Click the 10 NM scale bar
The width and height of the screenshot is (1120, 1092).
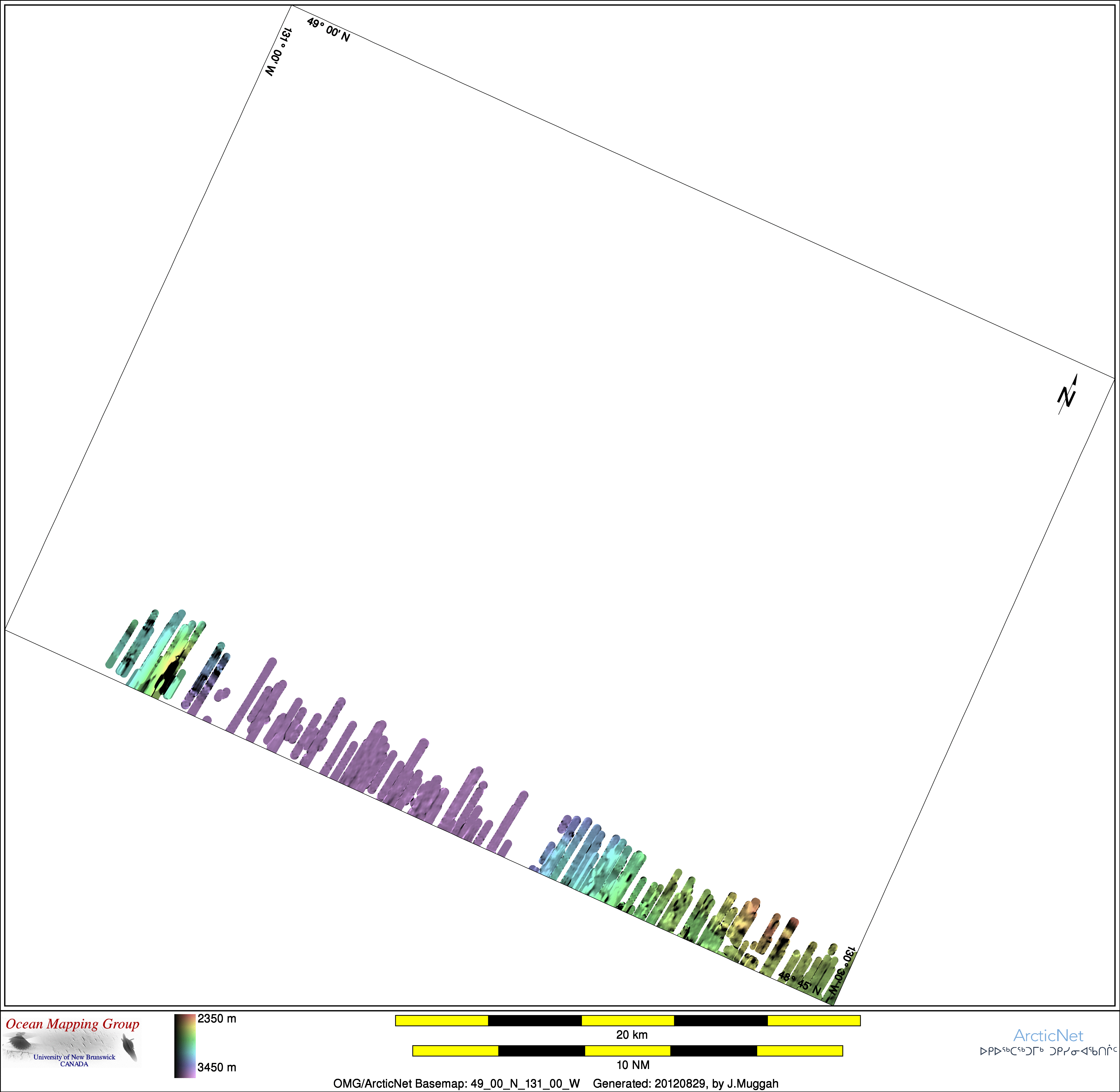[x=627, y=1051]
